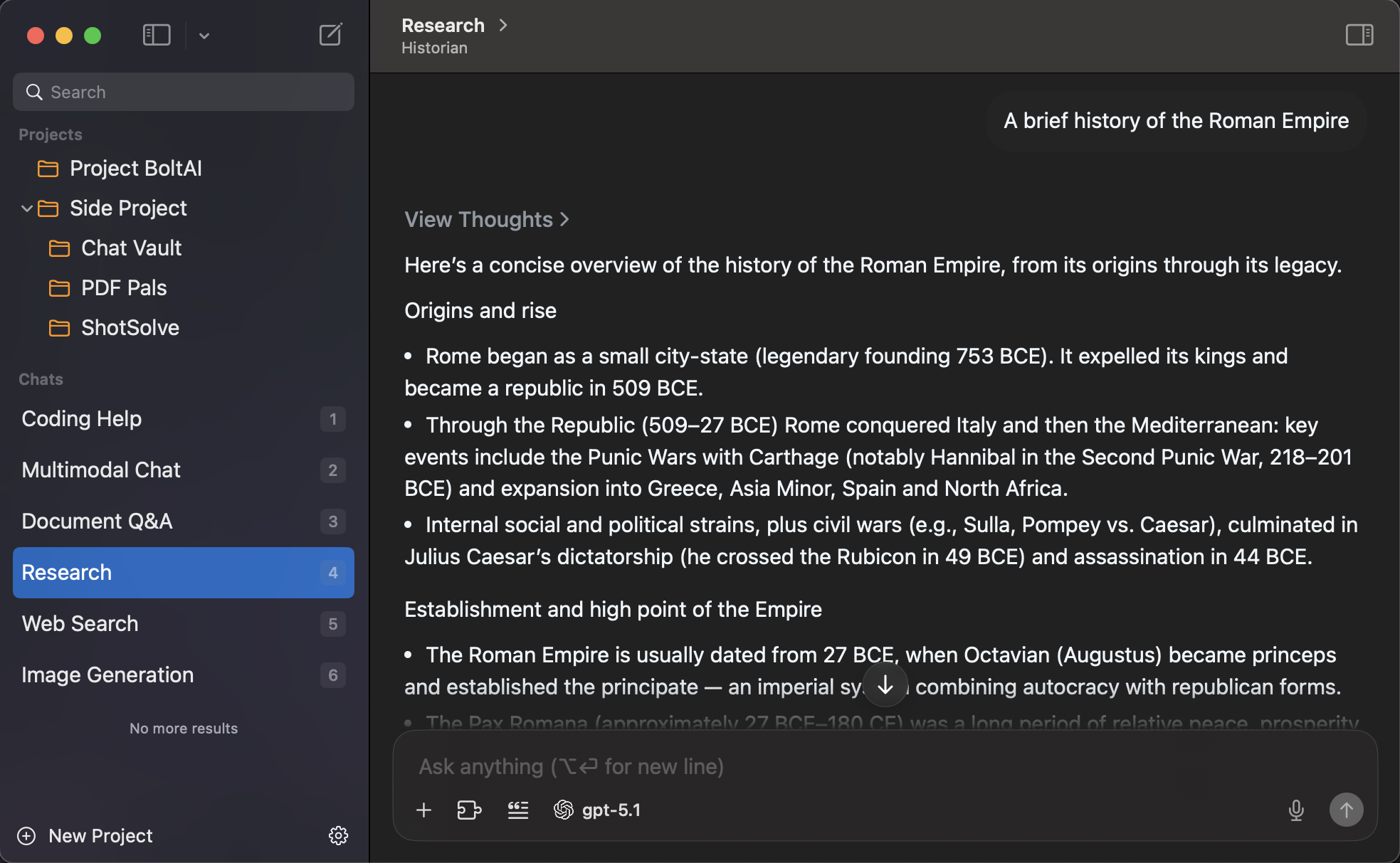Screen dimensions: 1400x863
Task: Expand View Thoughts section
Action: 487,219
